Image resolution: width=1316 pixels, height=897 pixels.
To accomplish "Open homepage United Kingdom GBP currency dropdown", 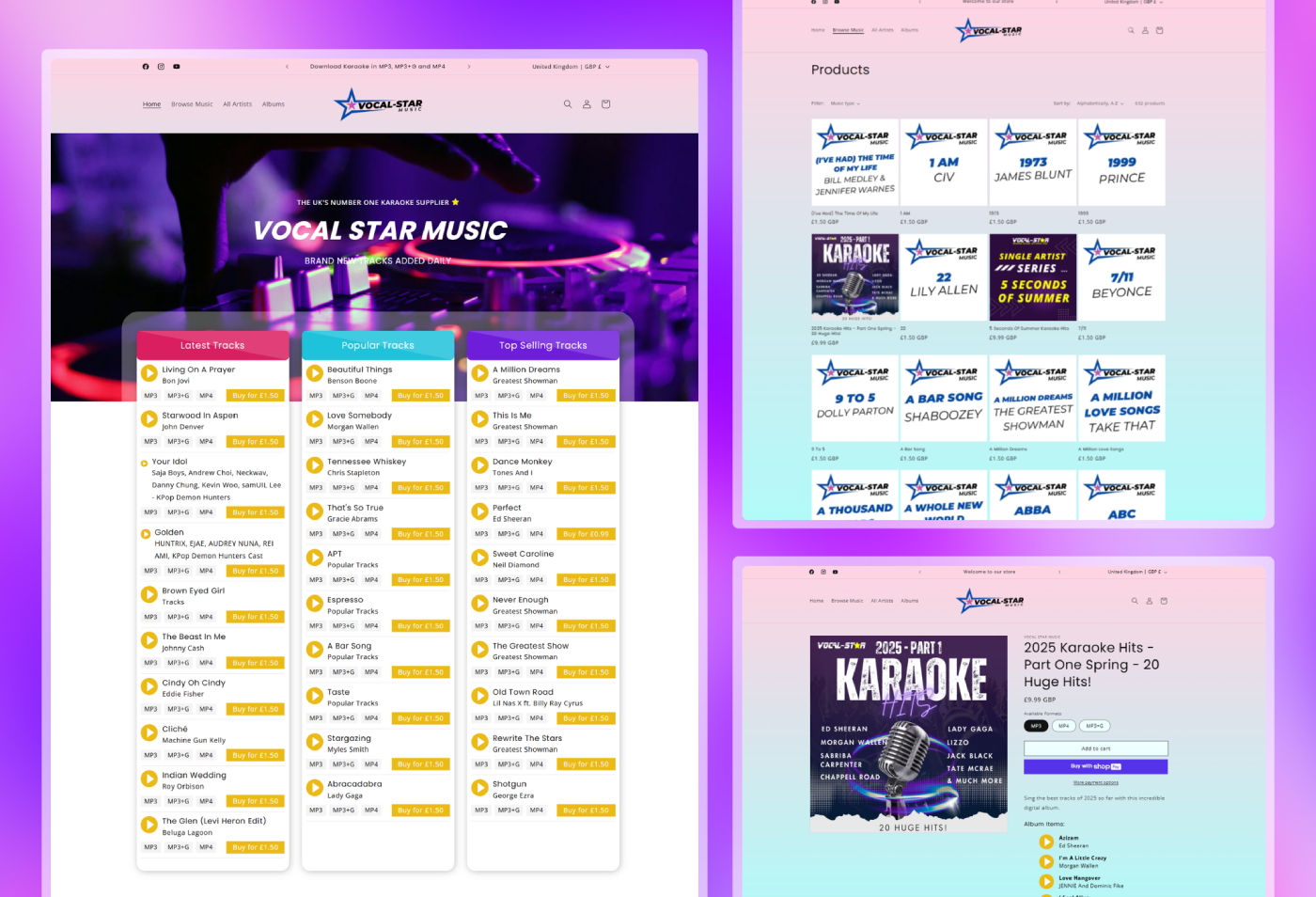I will 571,67.
